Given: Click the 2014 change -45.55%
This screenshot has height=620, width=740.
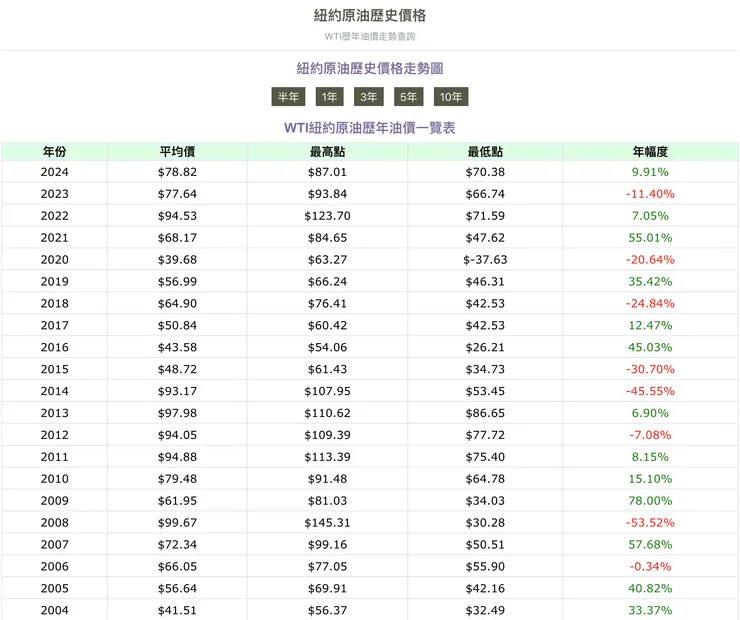Looking at the screenshot, I should pyautogui.click(x=650, y=392).
